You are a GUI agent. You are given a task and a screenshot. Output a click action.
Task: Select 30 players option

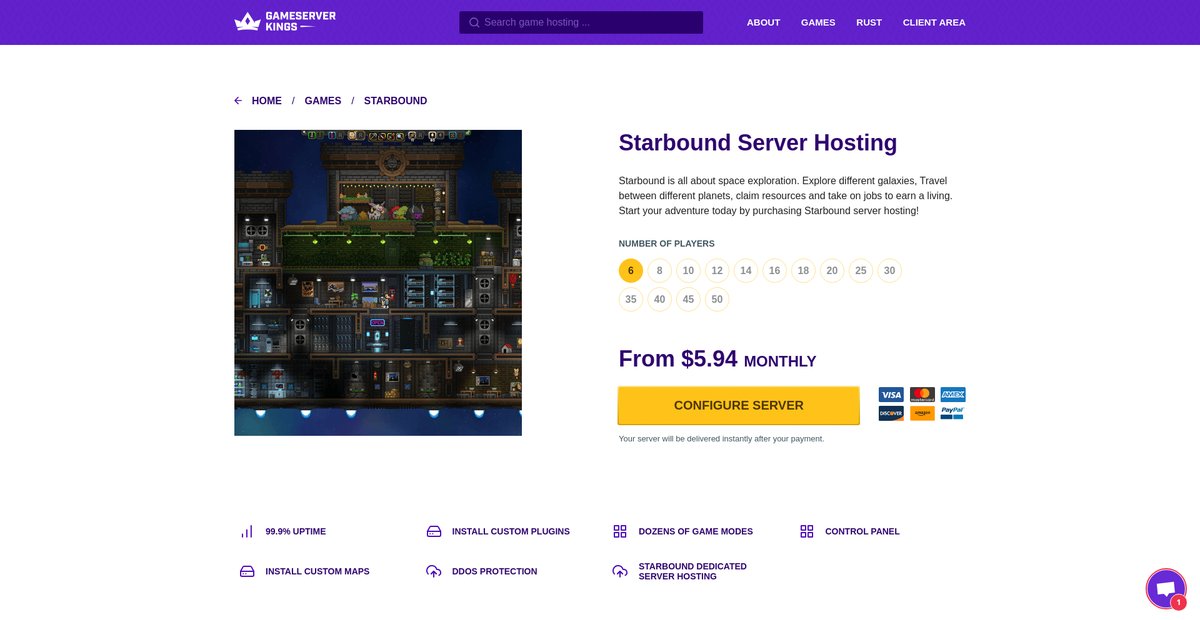(890, 270)
